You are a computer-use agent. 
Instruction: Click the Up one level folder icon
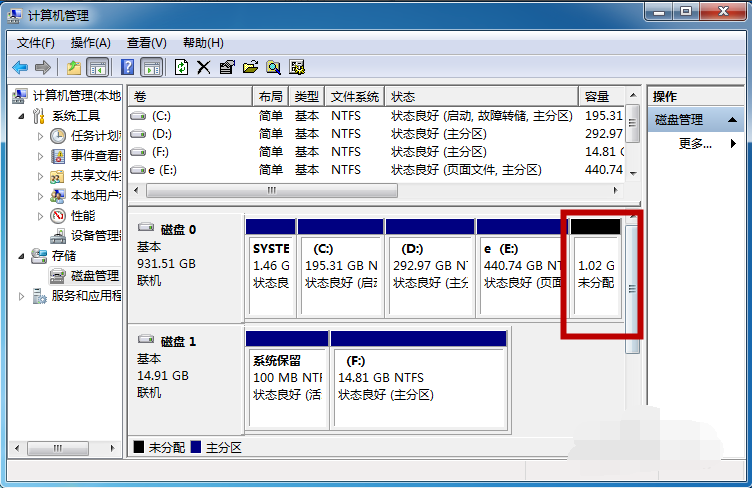tap(73, 67)
